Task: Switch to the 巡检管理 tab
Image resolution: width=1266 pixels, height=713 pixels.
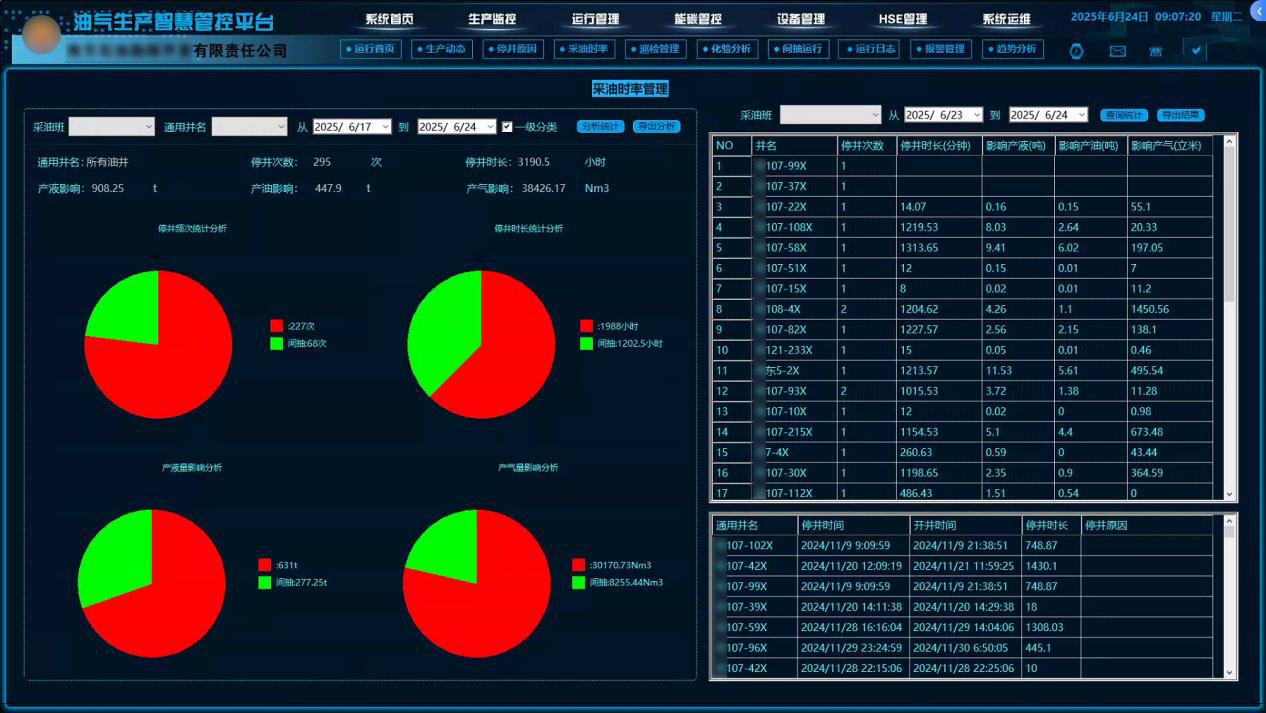Action: click(655, 49)
